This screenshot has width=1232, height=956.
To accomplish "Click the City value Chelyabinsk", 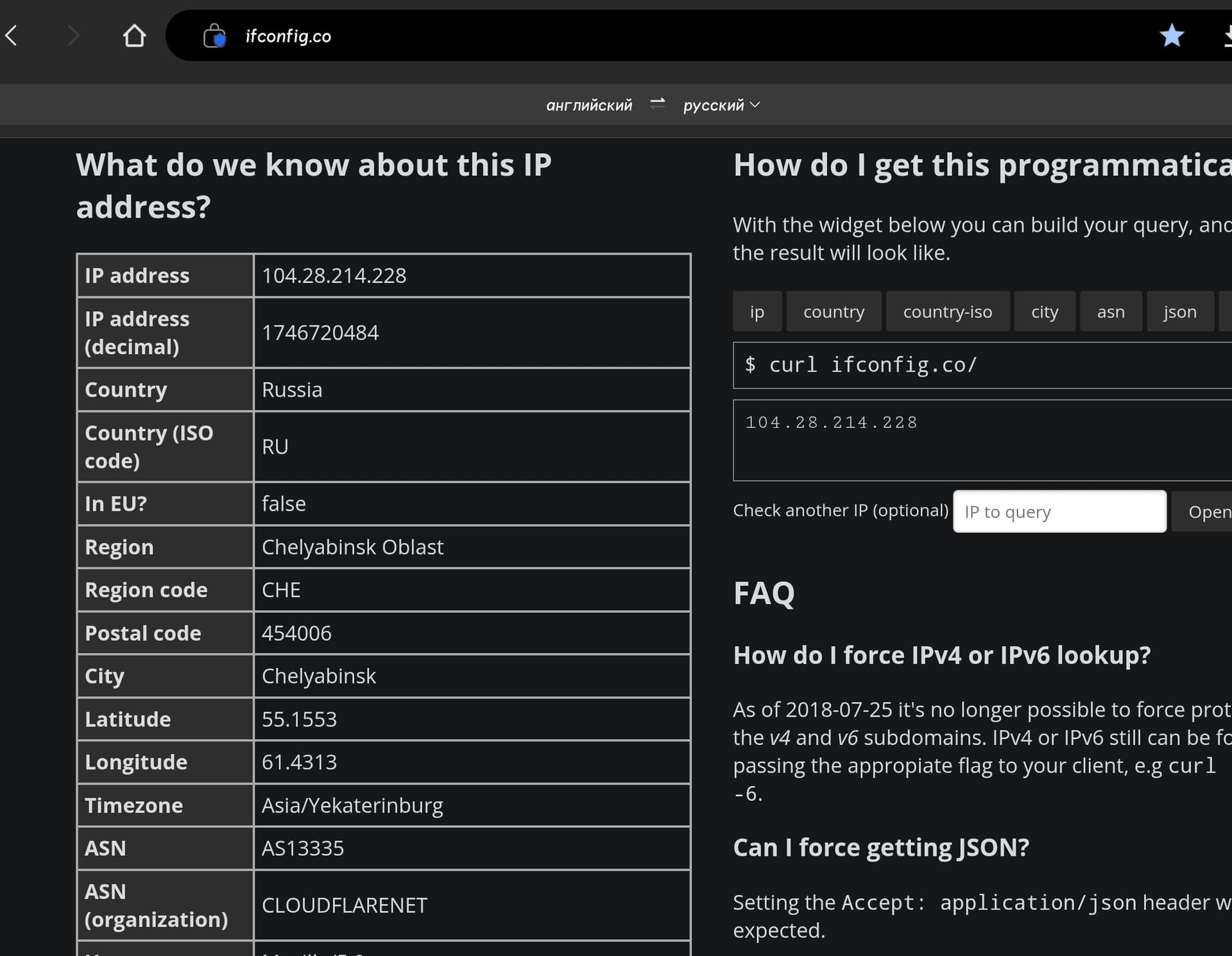I will (x=319, y=676).
